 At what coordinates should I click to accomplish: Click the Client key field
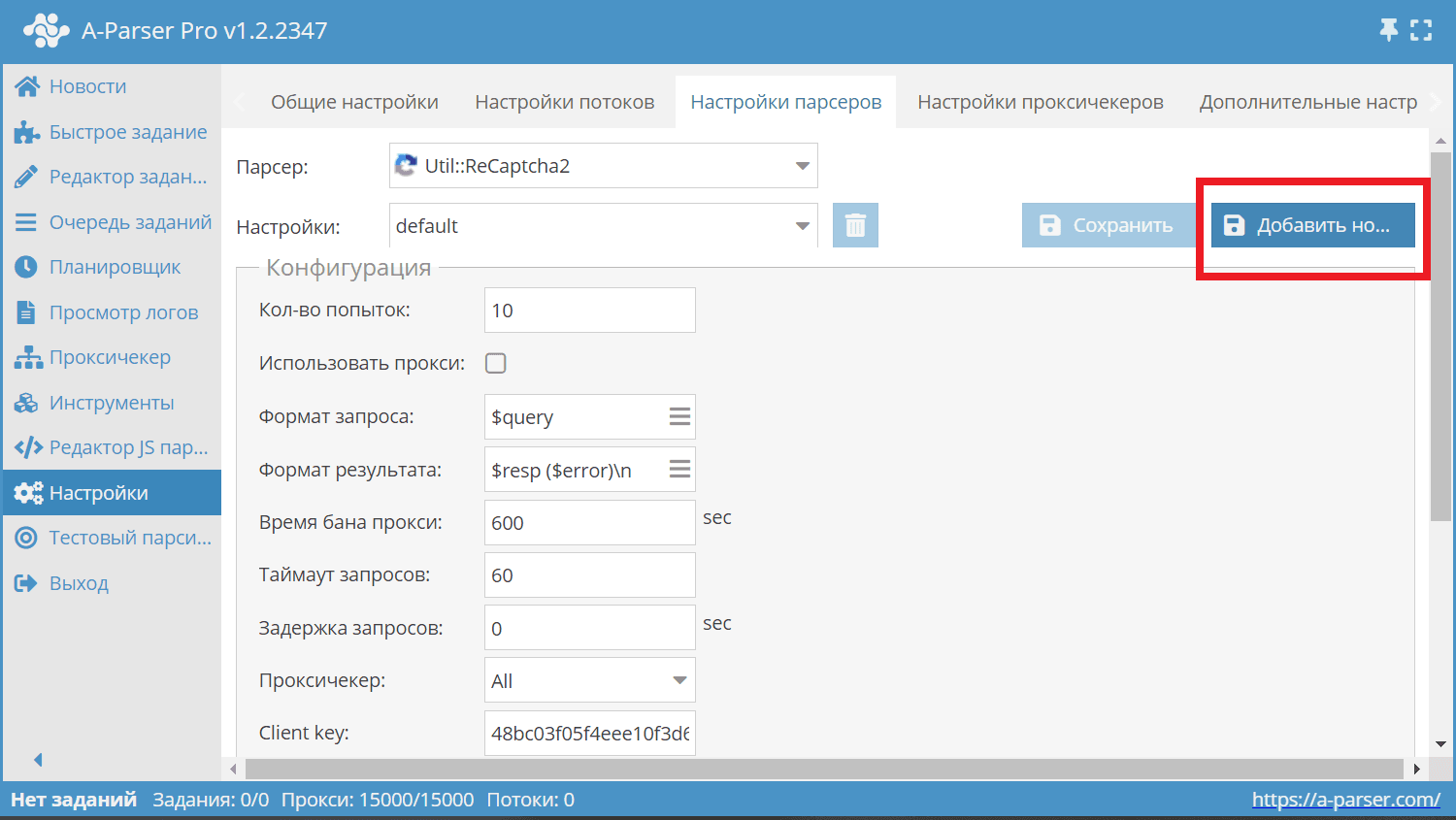click(x=589, y=733)
